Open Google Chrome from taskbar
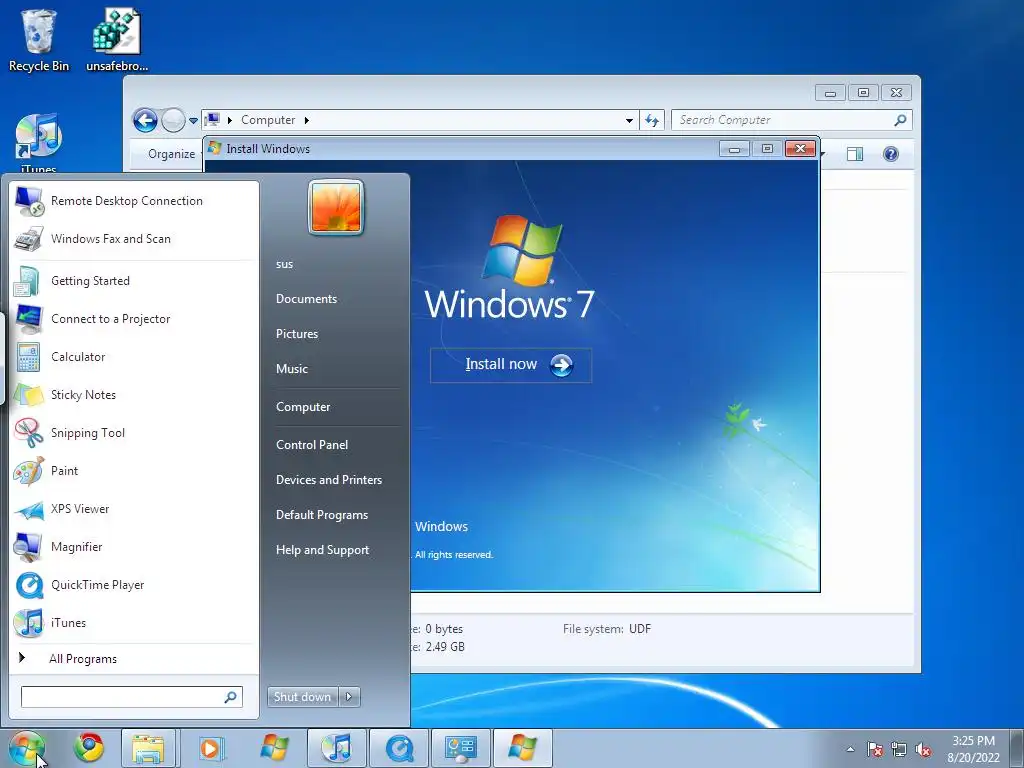This screenshot has width=1024, height=768. click(88, 748)
